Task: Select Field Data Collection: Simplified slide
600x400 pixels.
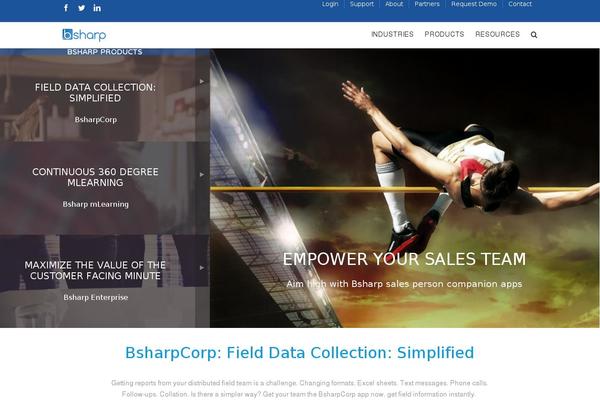Action: click(x=95, y=93)
